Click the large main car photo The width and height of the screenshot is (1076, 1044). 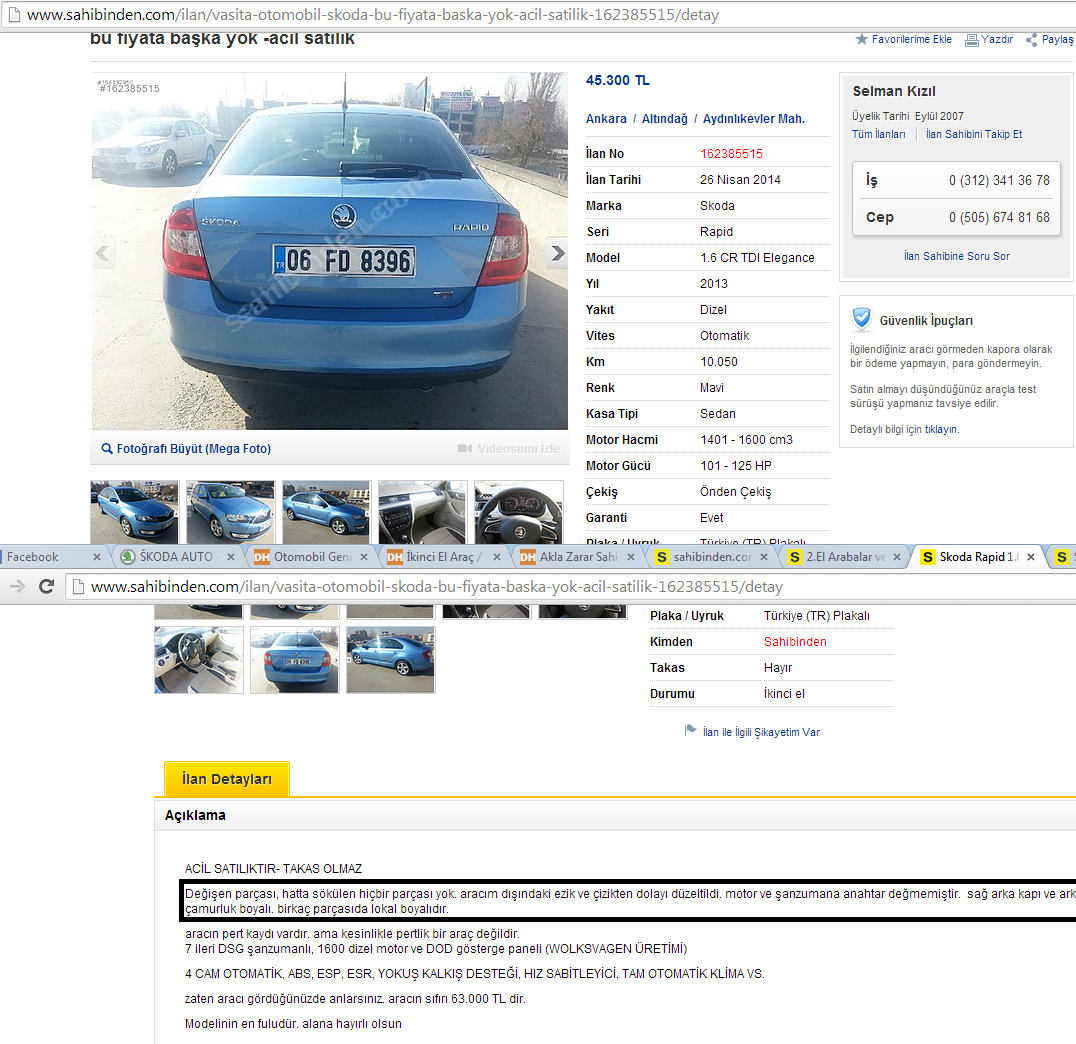click(330, 251)
